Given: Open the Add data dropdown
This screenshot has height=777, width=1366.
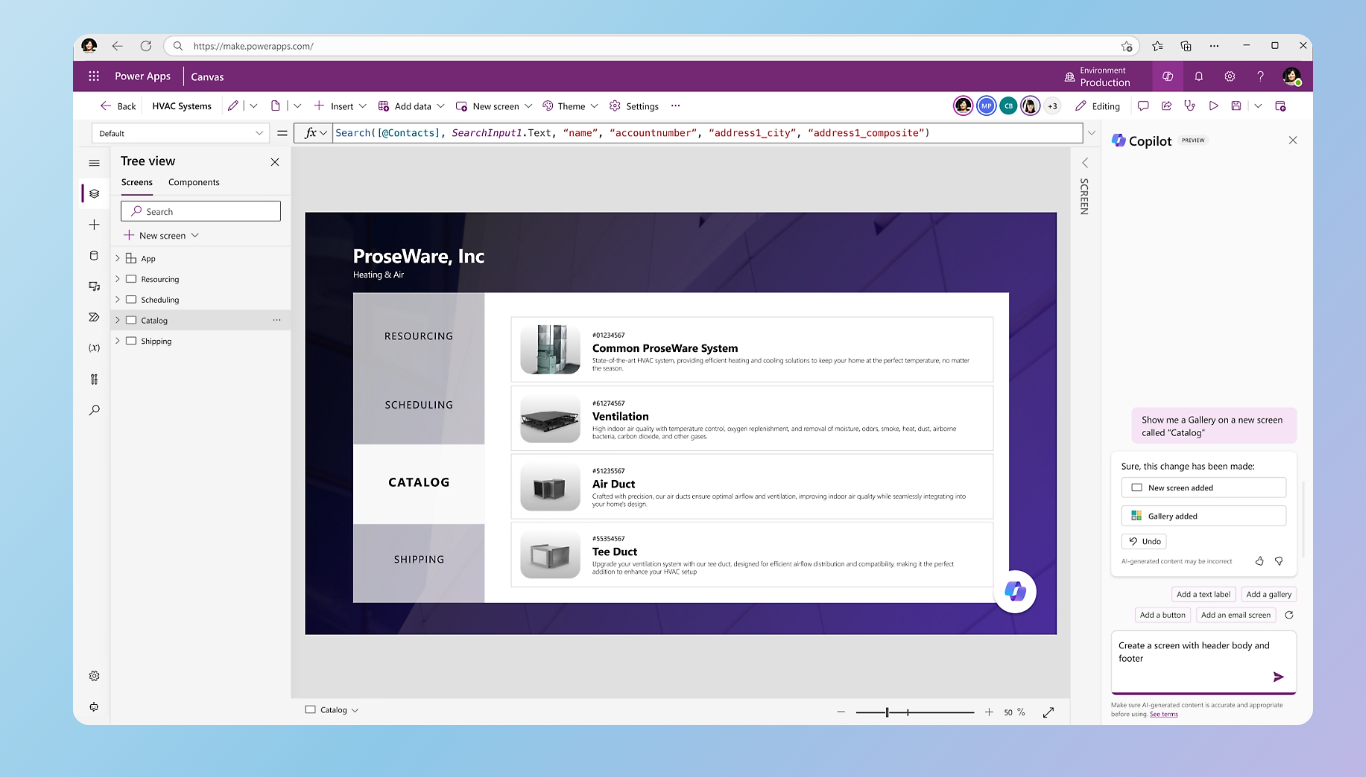Looking at the screenshot, I should [412, 106].
